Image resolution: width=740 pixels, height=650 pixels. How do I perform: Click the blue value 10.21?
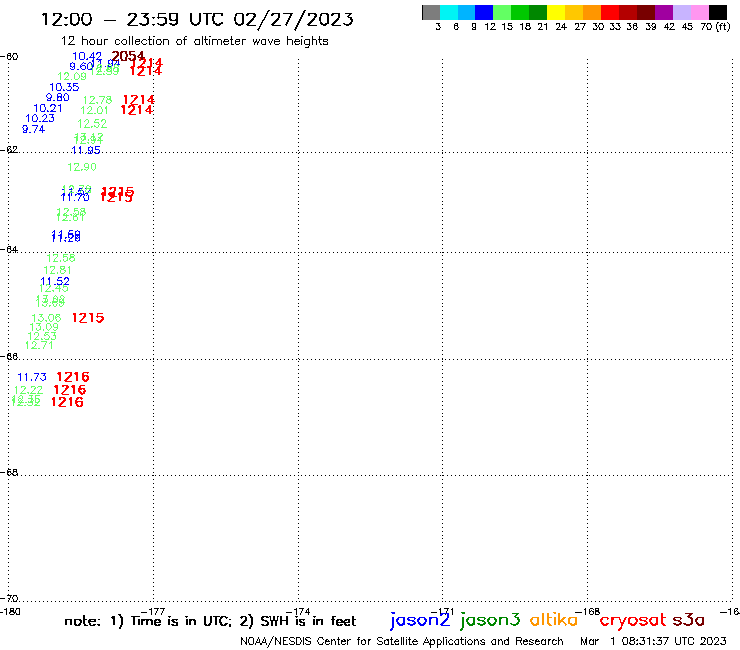coord(48,108)
